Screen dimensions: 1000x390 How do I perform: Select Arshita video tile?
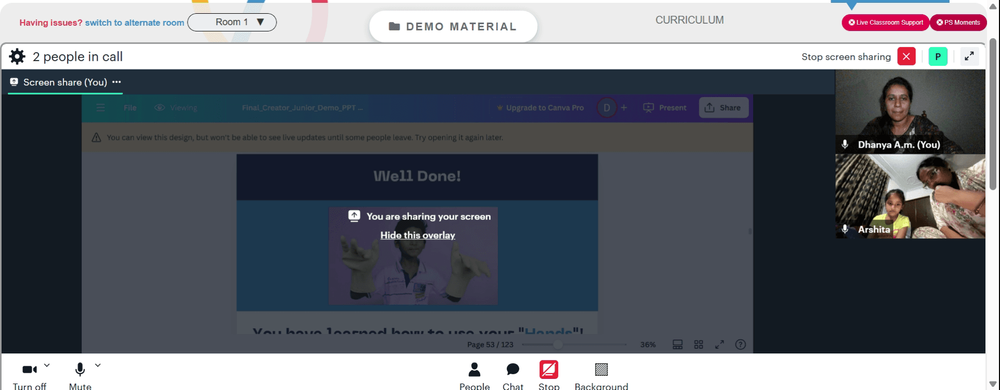[x=910, y=196]
